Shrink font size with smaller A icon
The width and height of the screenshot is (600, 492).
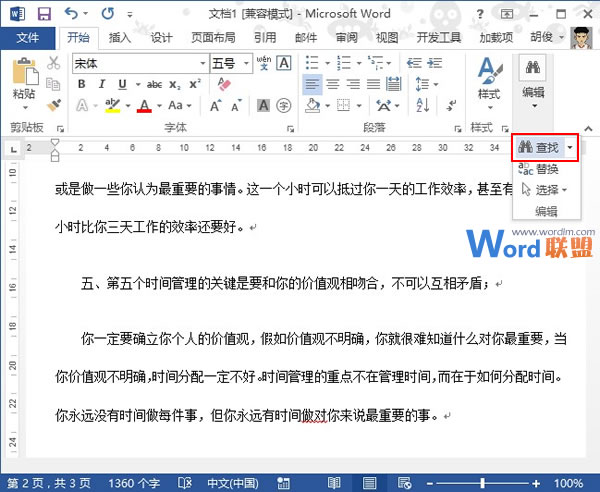(236, 105)
